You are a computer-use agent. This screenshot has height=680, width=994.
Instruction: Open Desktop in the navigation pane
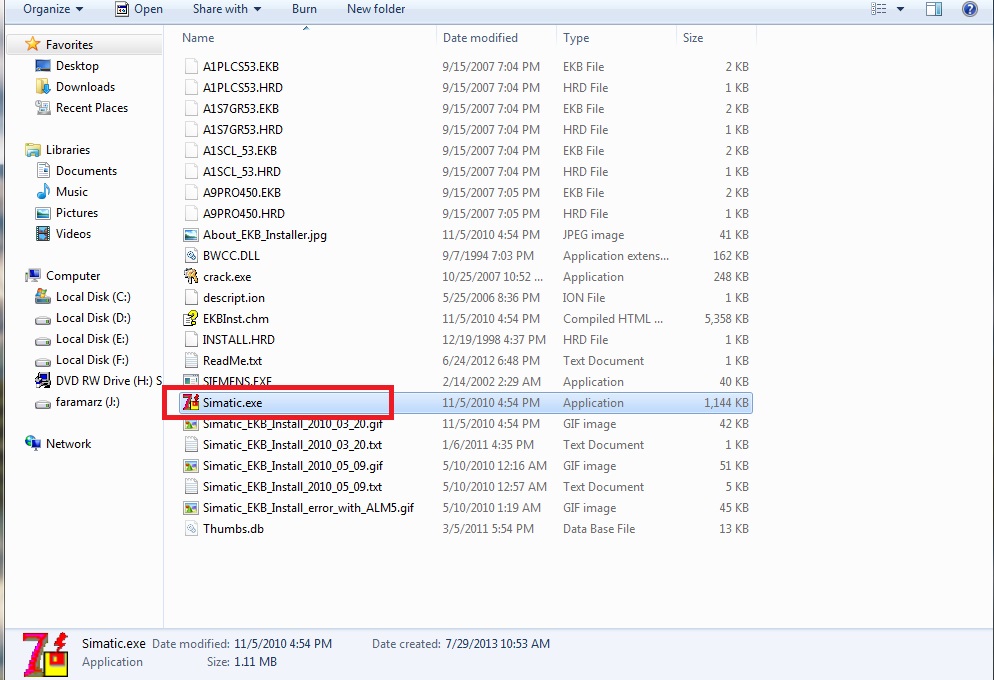(x=77, y=66)
